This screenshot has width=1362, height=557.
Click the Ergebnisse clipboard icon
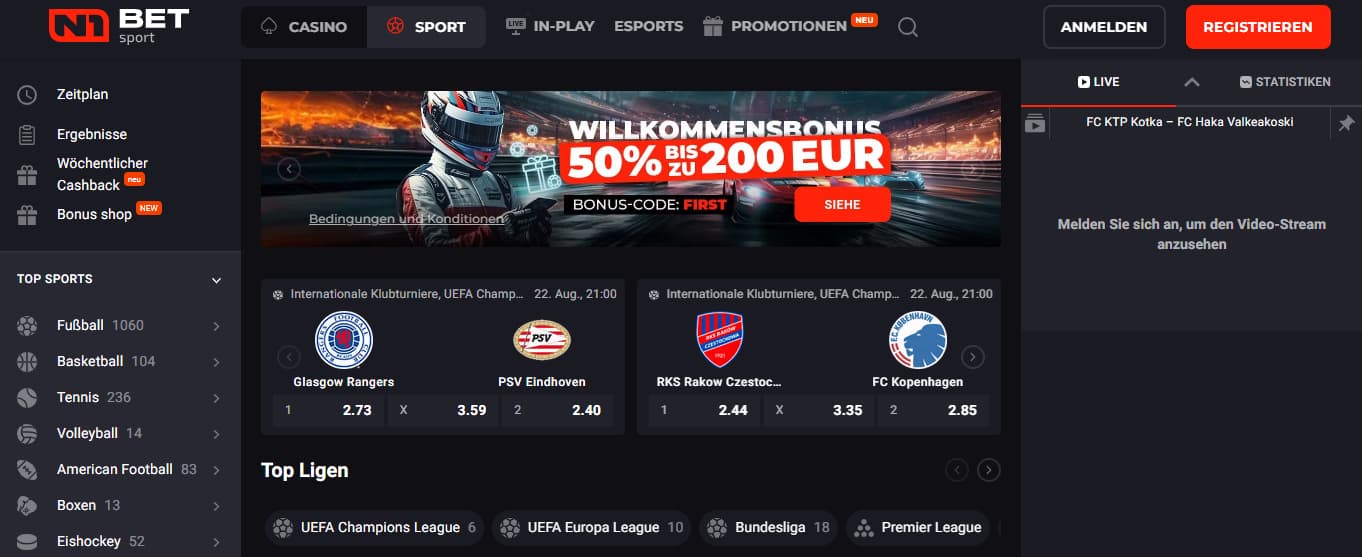click(27, 134)
